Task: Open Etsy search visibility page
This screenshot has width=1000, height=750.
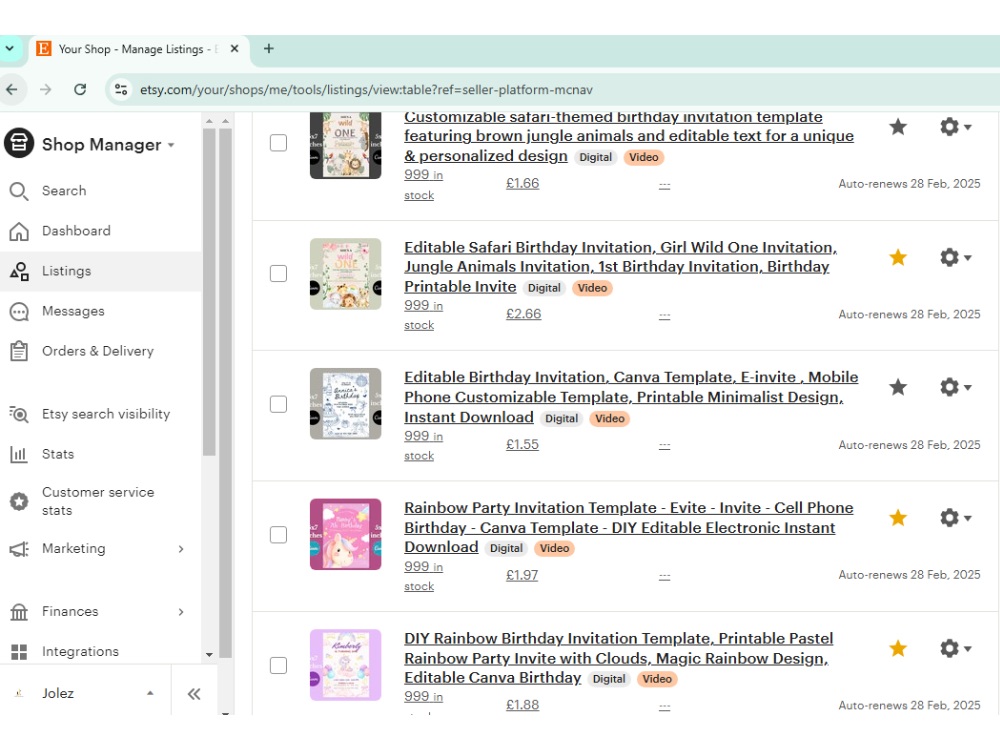Action: 101,415
